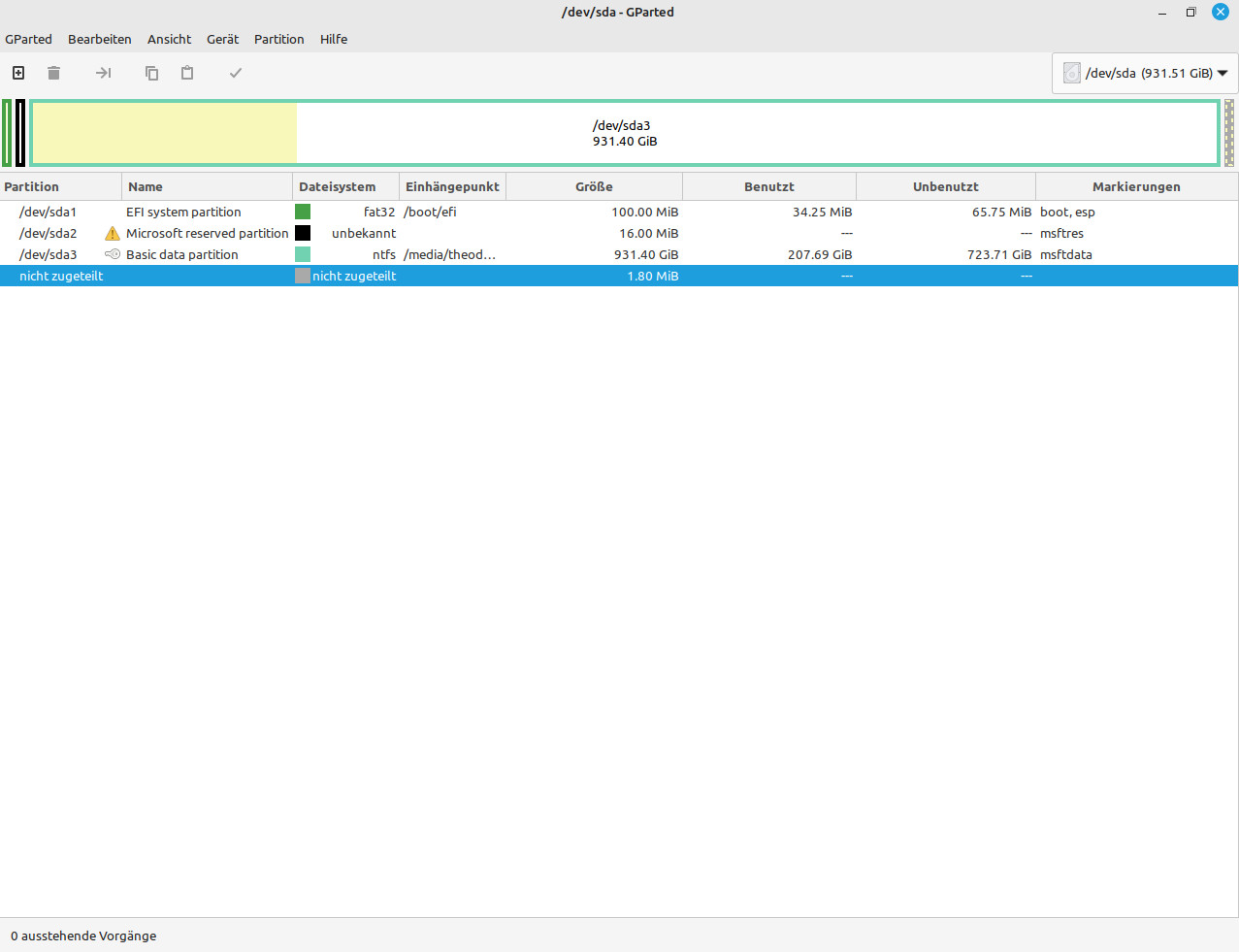Sort by Partition column header
Image resolution: width=1239 pixels, height=952 pixels.
click(61, 186)
